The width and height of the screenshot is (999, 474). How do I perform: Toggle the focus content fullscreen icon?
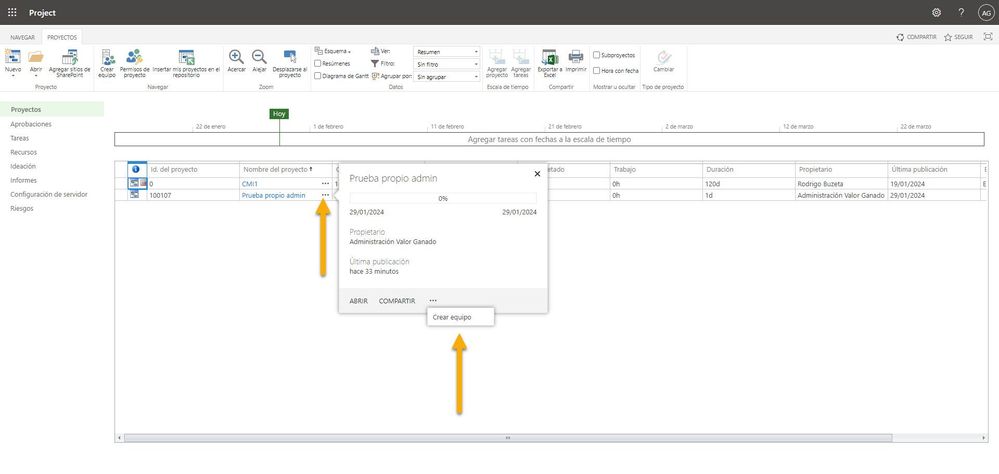988,37
